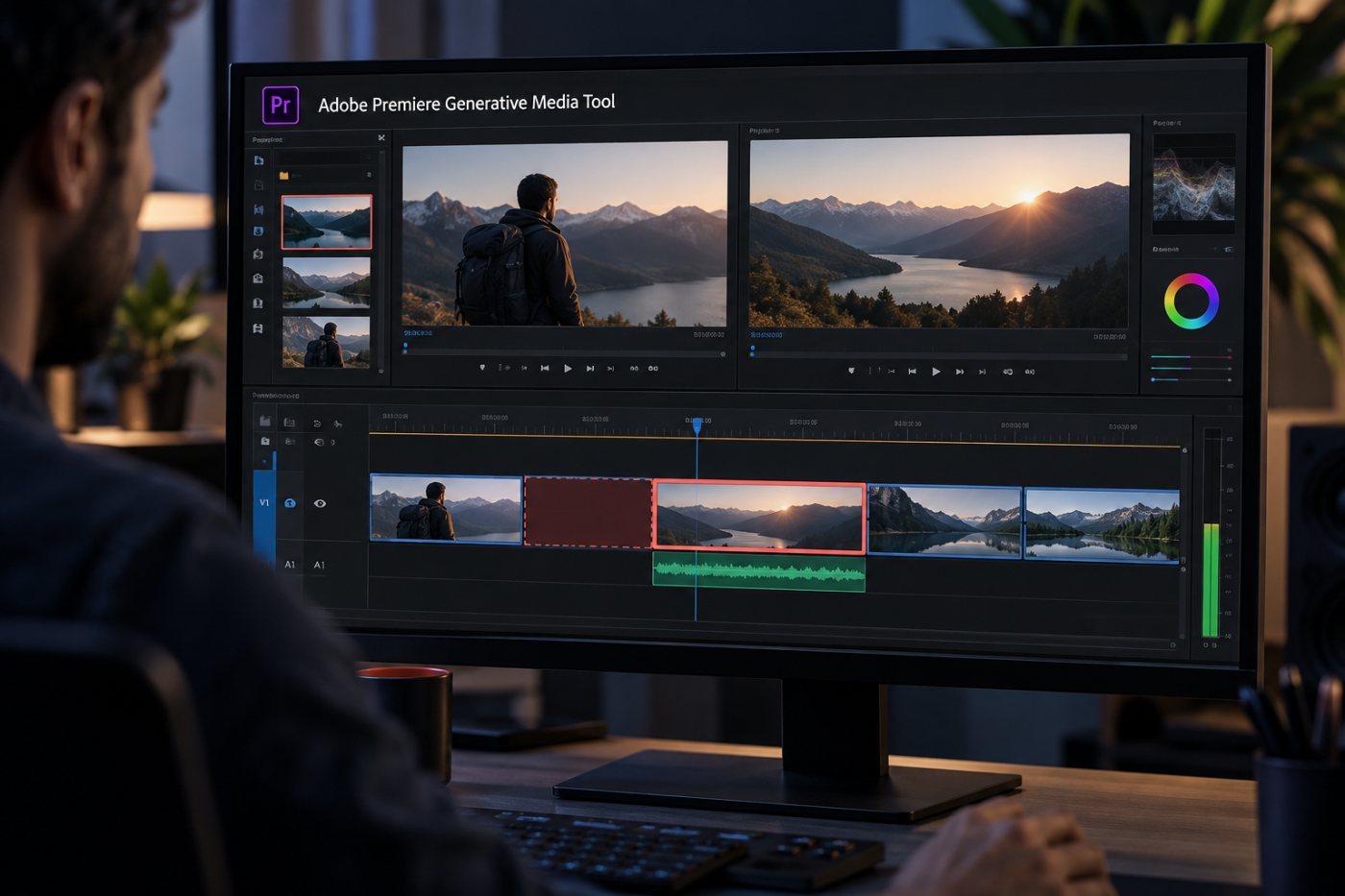This screenshot has width=1345, height=896.
Task: Click the purple Pr Premiere logo
Action: [x=281, y=105]
